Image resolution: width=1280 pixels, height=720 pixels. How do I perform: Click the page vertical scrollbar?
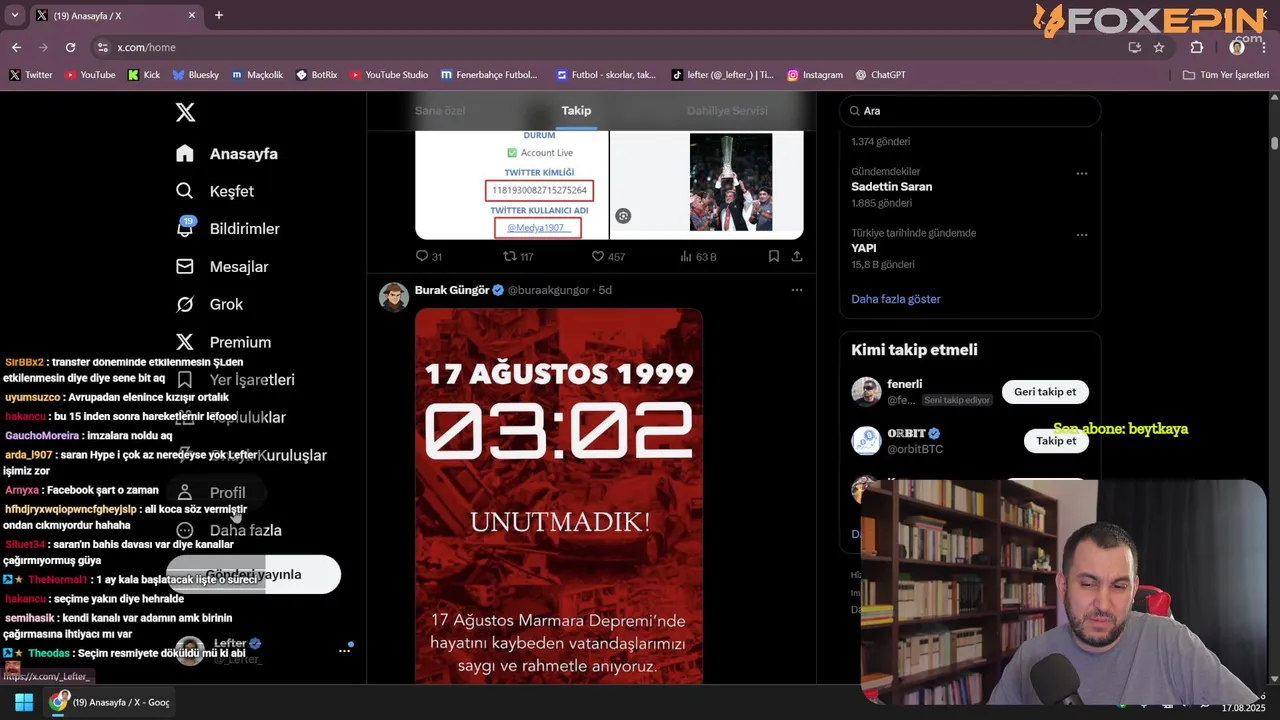[x=1274, y=142]
